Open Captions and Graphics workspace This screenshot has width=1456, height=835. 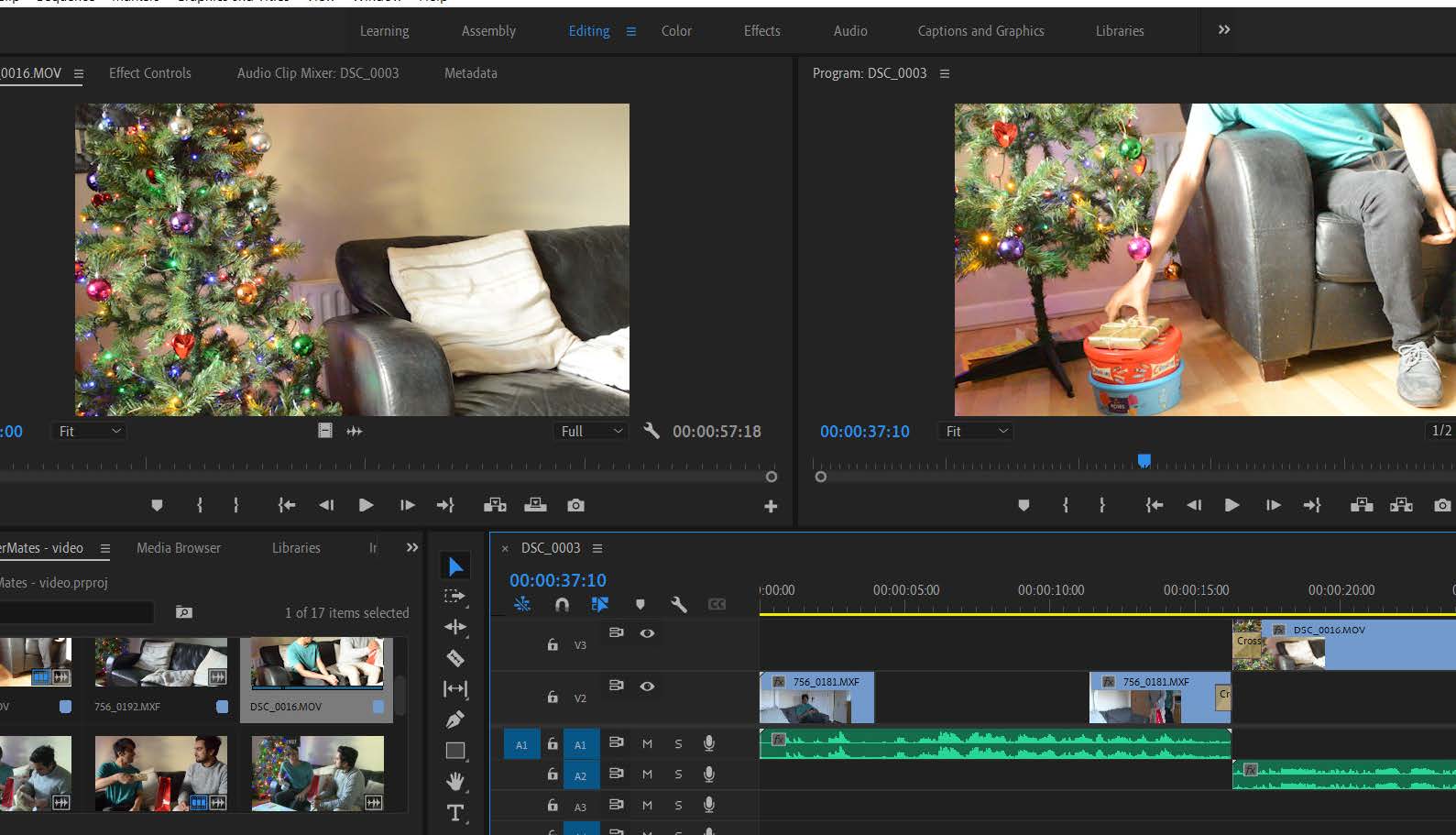click(x=981, y=31)
